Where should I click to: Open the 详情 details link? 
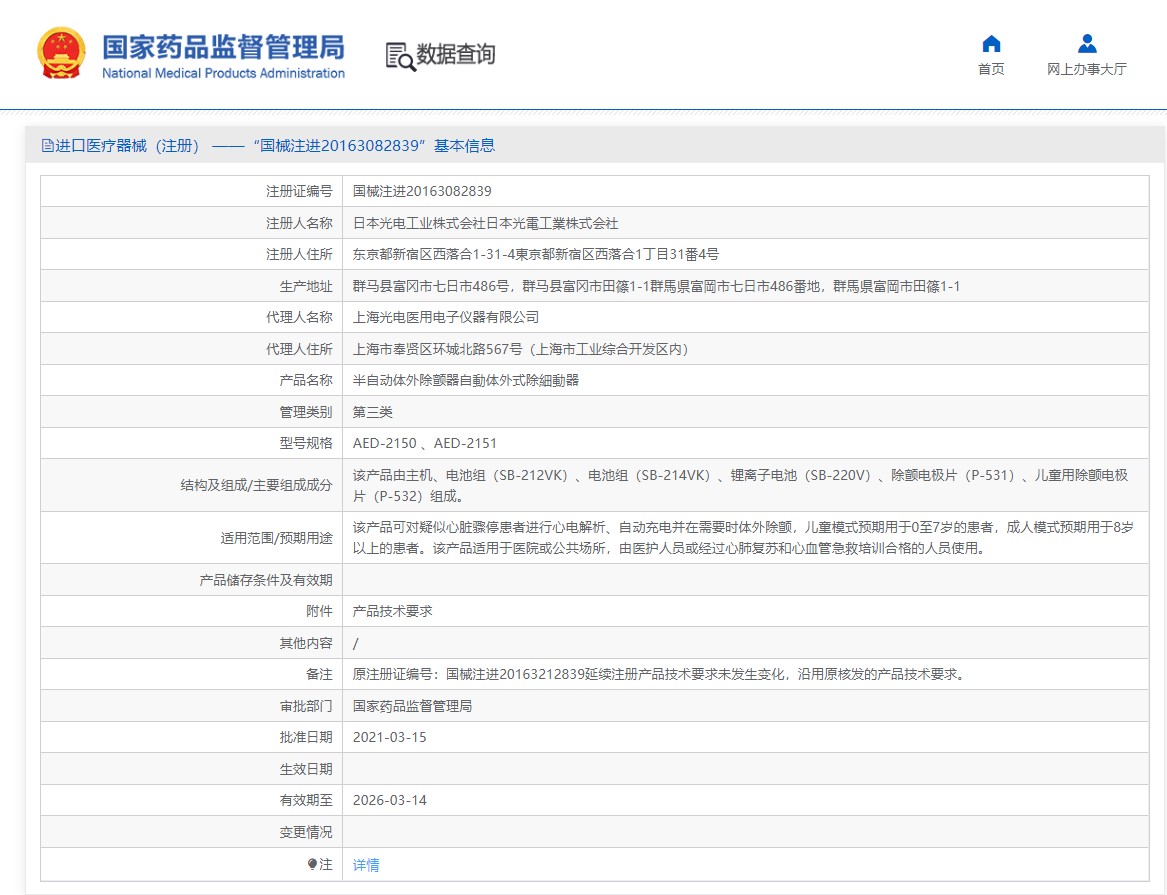(x=366, y=865)
